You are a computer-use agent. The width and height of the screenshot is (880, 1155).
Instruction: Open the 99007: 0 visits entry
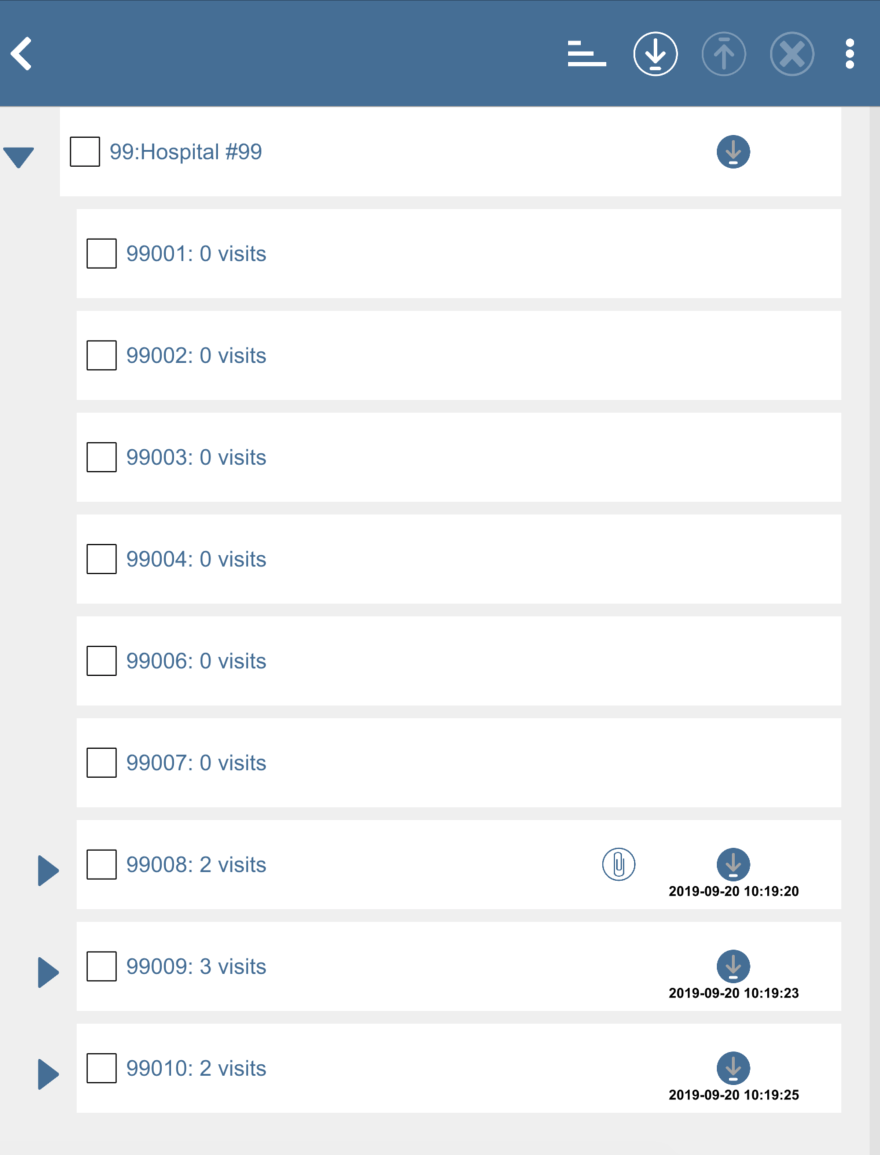tap(196, 763)
